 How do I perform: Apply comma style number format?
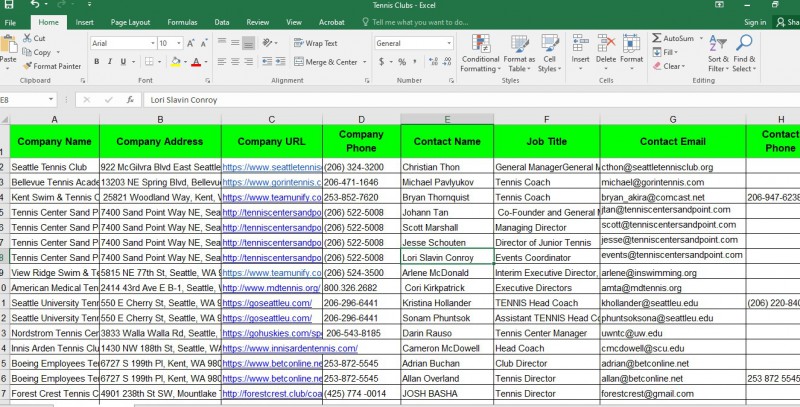tap(415, 62)
